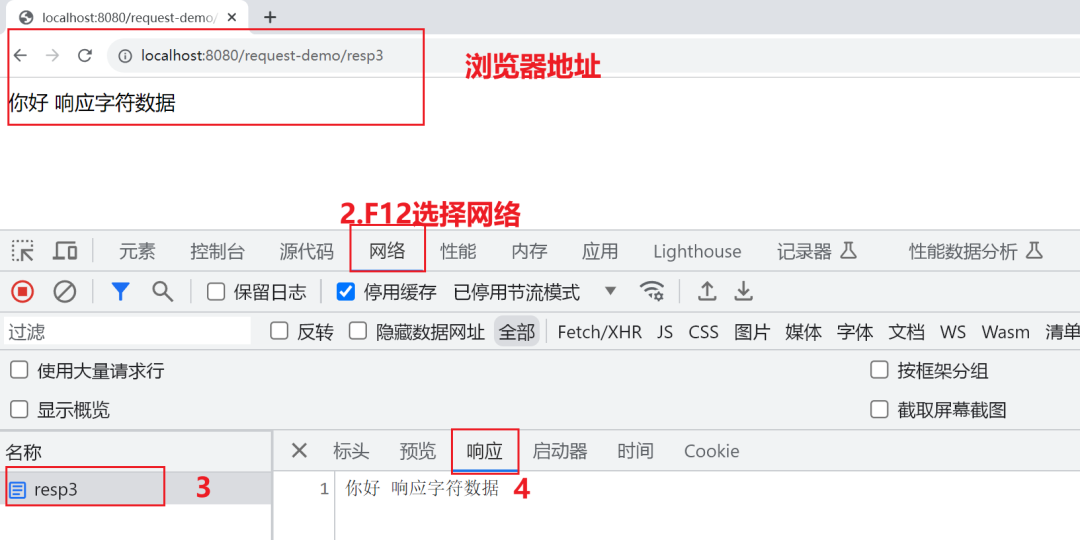Viewport: 1080px width, 540px height.
Task: Import a HAR file with upload icon
Action: (707, 292)
